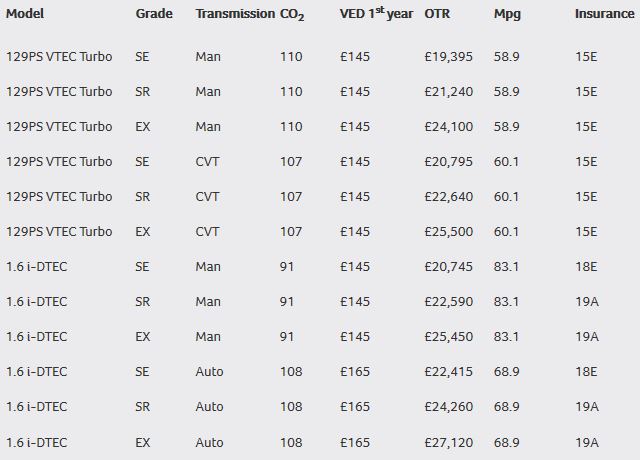
Task: Click the Transmission column header
Action: pyautogui.click(x=235, y=15)
